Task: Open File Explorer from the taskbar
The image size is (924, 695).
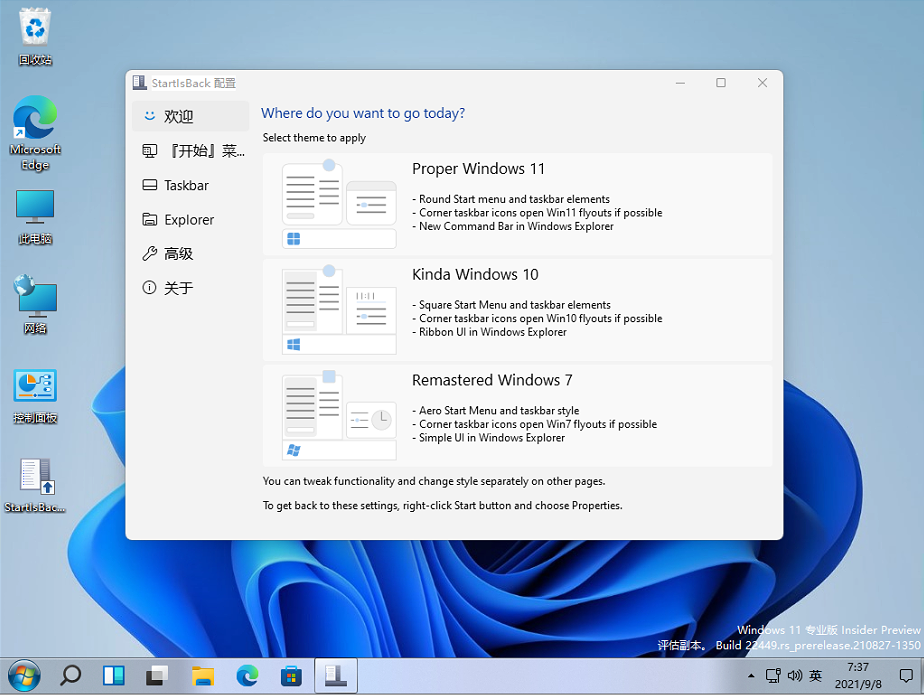Action: pyautogui.click(x=203, y=676)
